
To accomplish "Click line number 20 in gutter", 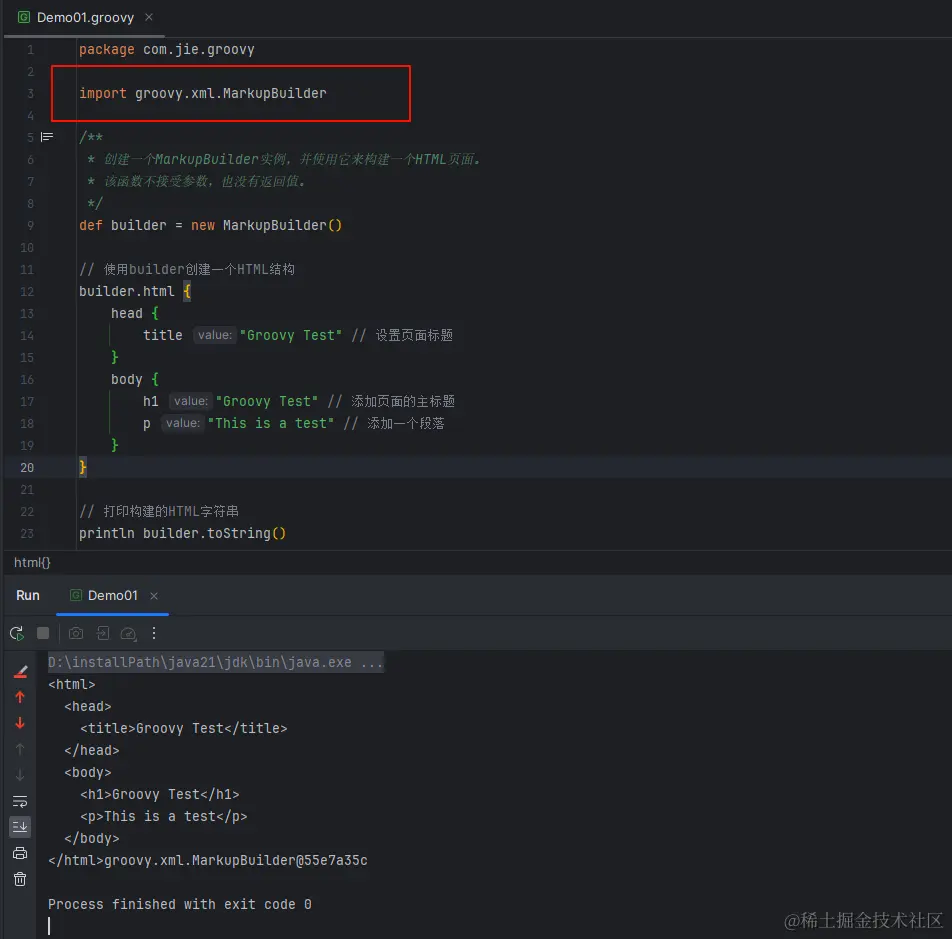I will 27,467.
